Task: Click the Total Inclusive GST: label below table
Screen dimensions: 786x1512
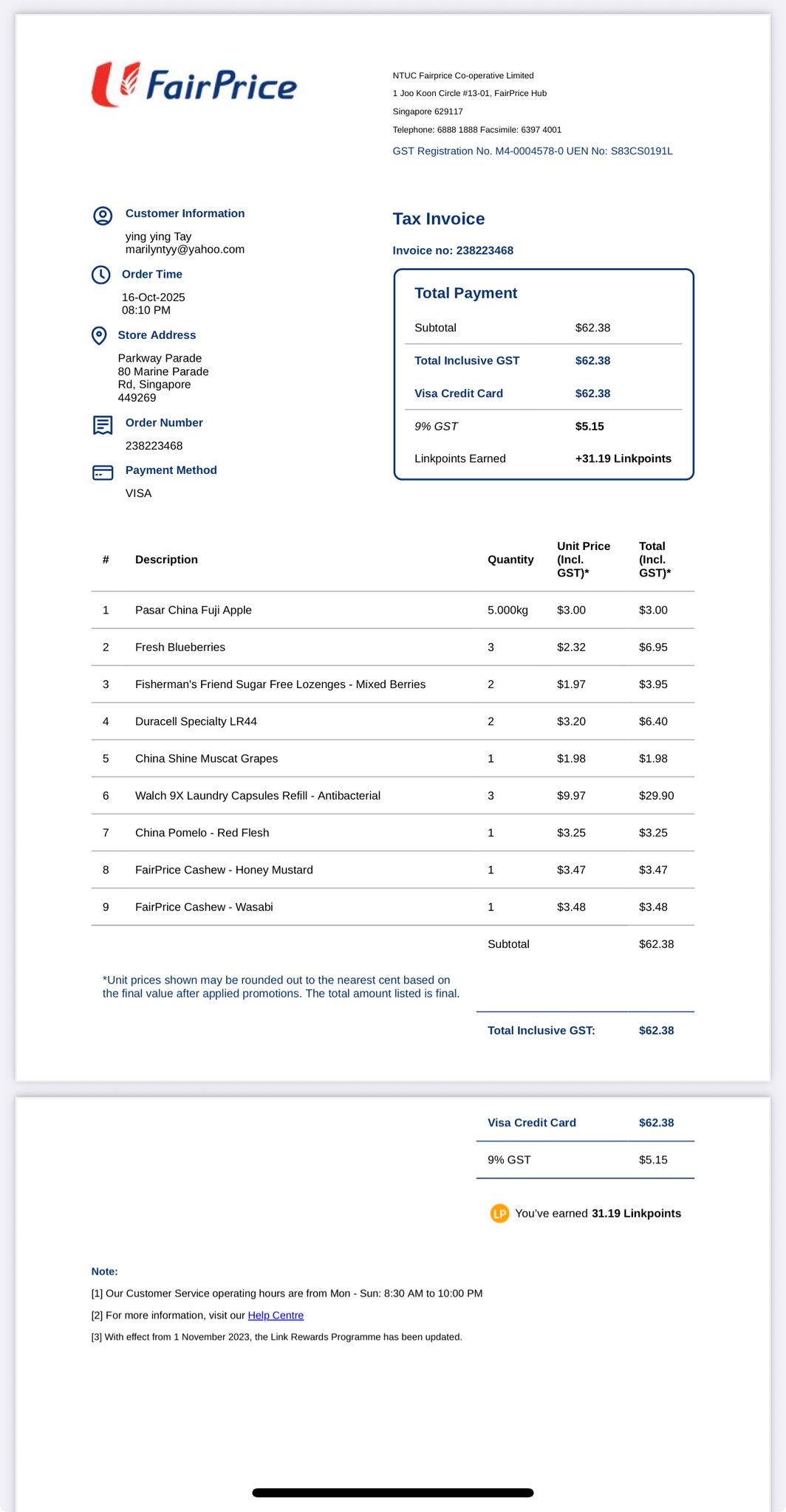Action: [541, 1031]
